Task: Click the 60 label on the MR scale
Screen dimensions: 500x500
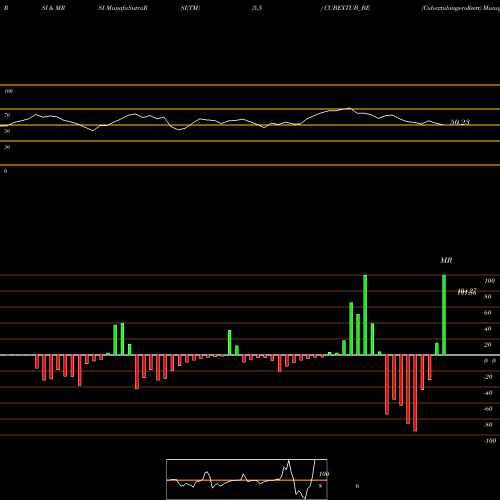Action: point(488,313)
